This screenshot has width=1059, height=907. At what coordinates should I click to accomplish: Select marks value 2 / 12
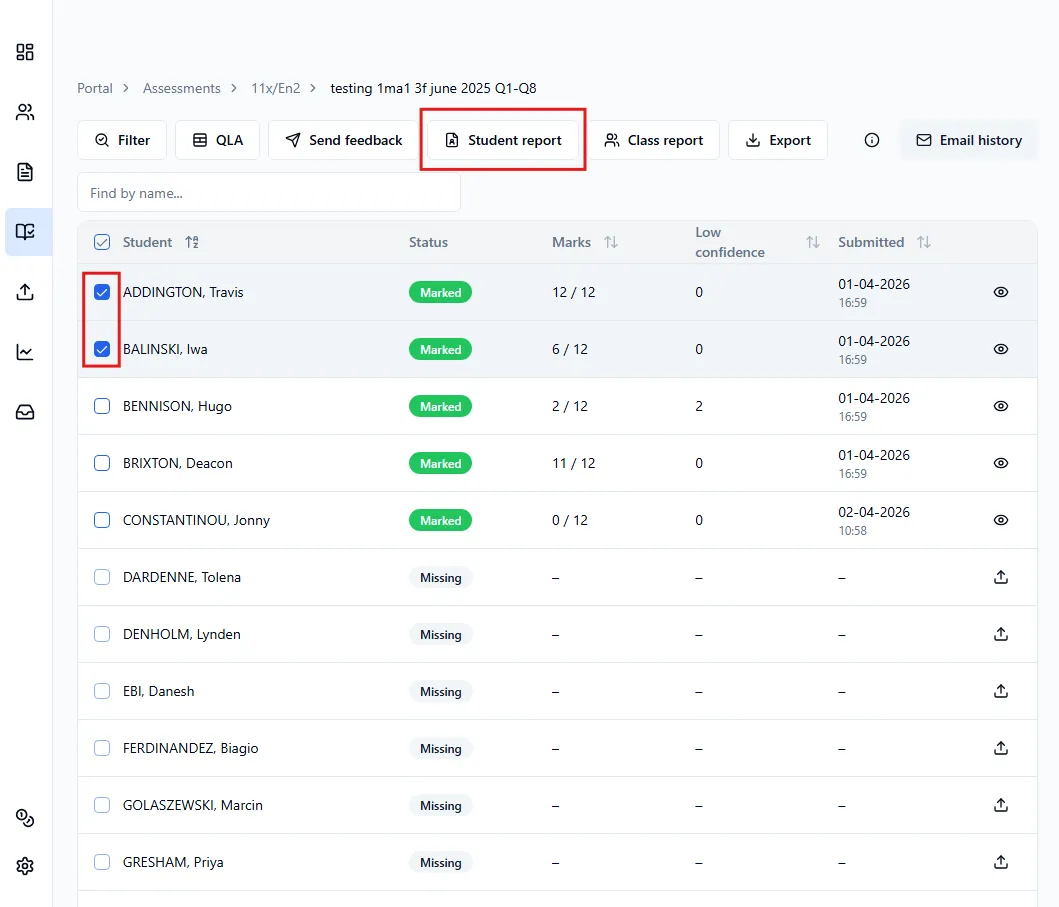click(x=570, y=406)
